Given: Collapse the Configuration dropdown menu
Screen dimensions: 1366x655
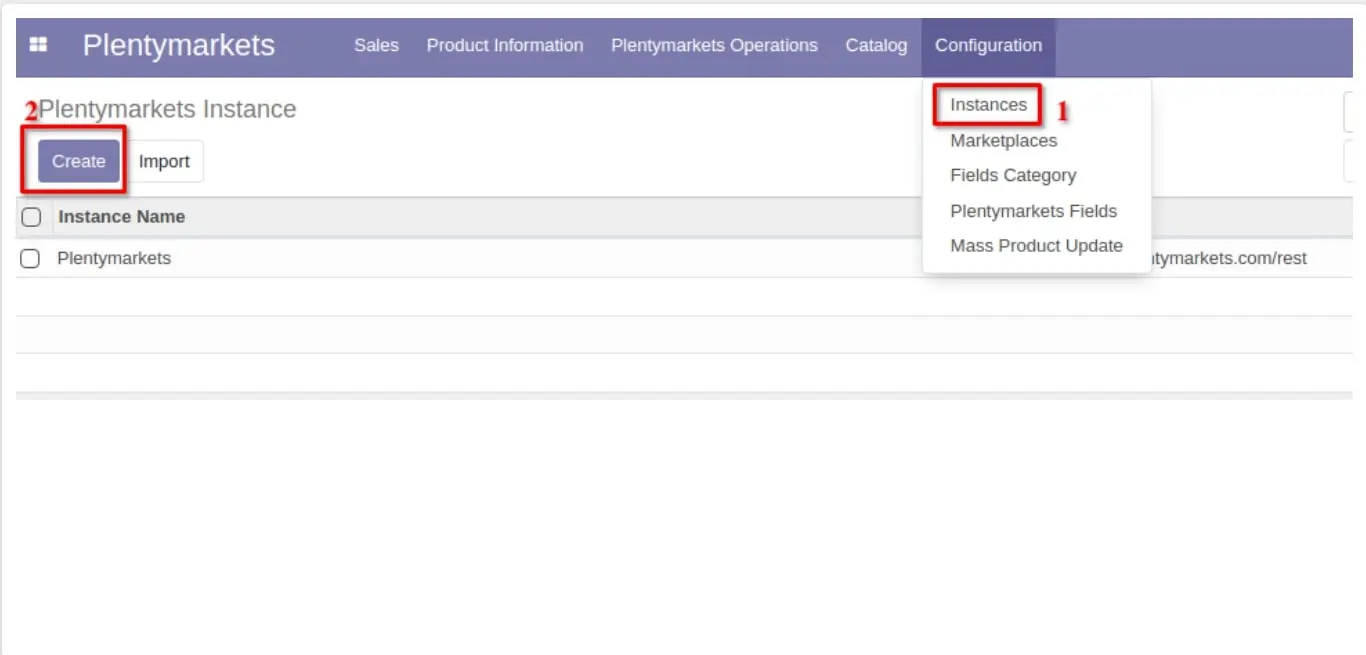Looking at the screenshot, I should (988, 45).
